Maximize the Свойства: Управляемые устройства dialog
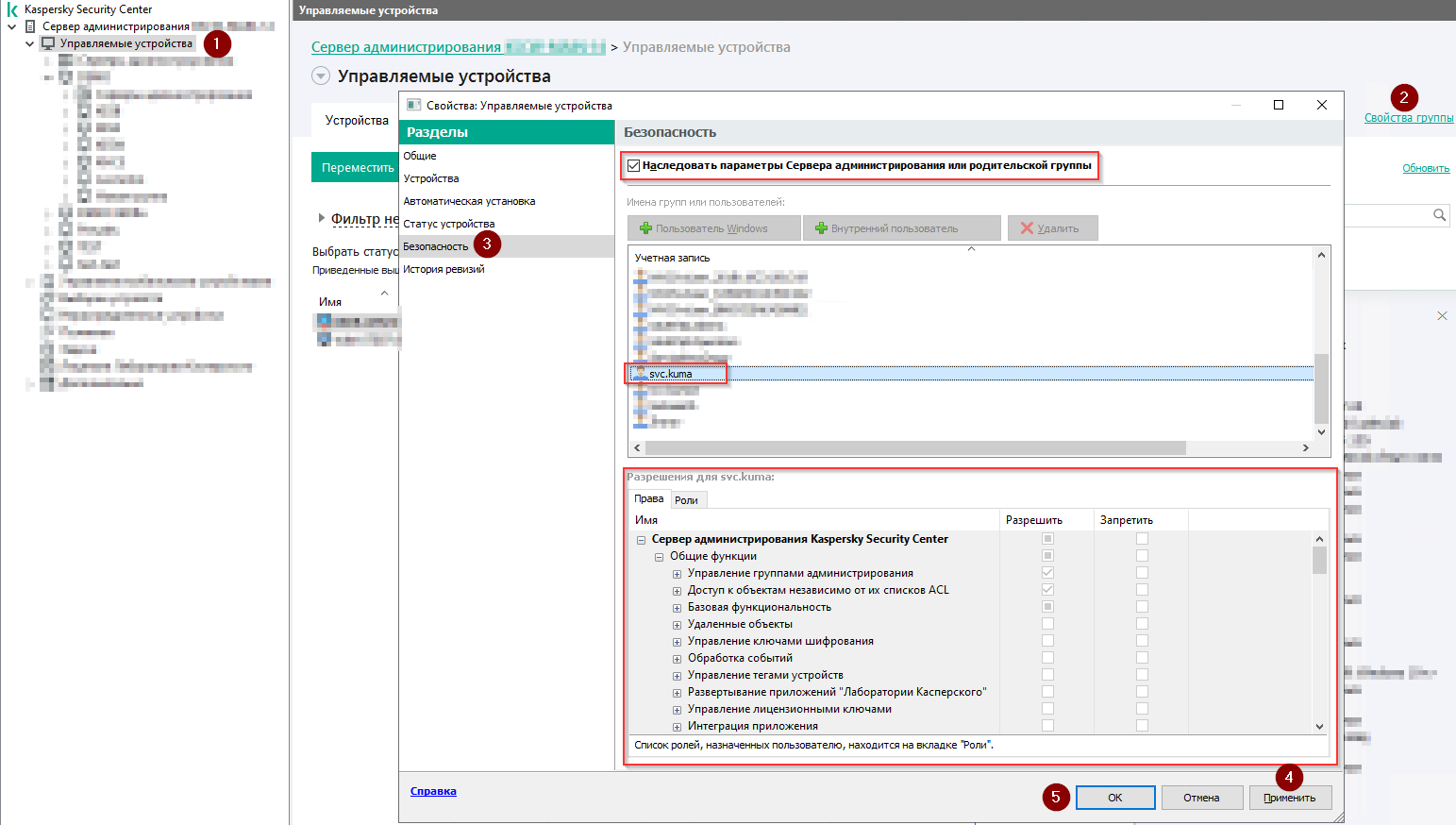The image size is (1456, 825). click(1279, 105)
